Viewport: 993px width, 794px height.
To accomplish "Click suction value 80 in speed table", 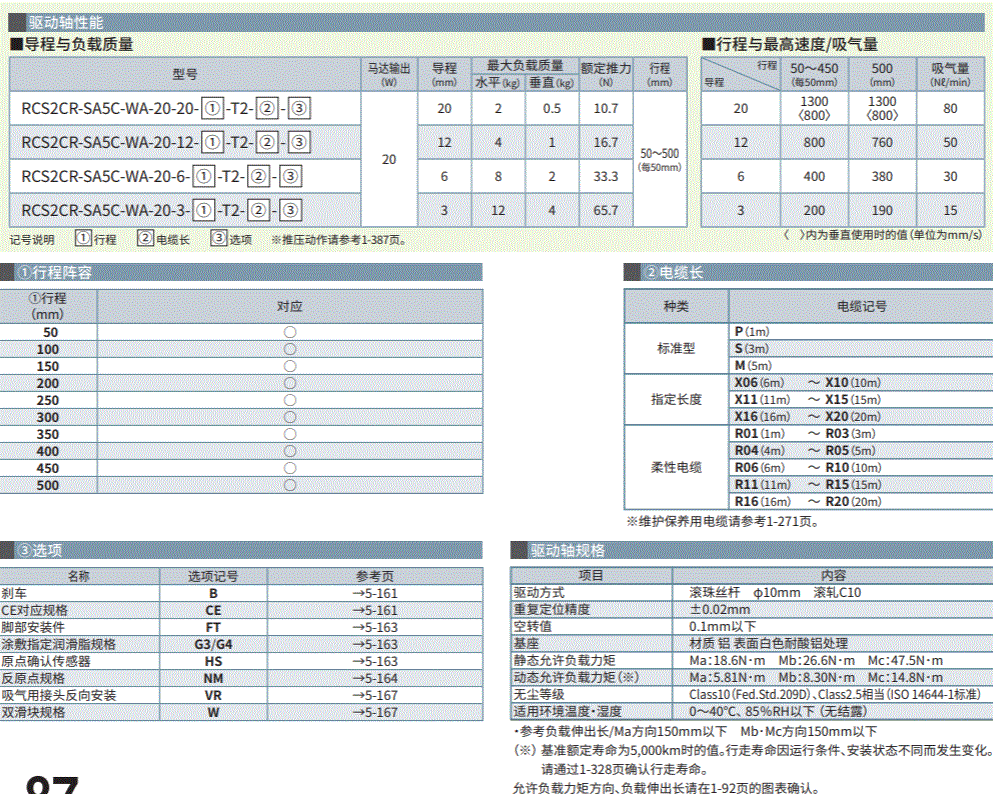I will [950, 108].
